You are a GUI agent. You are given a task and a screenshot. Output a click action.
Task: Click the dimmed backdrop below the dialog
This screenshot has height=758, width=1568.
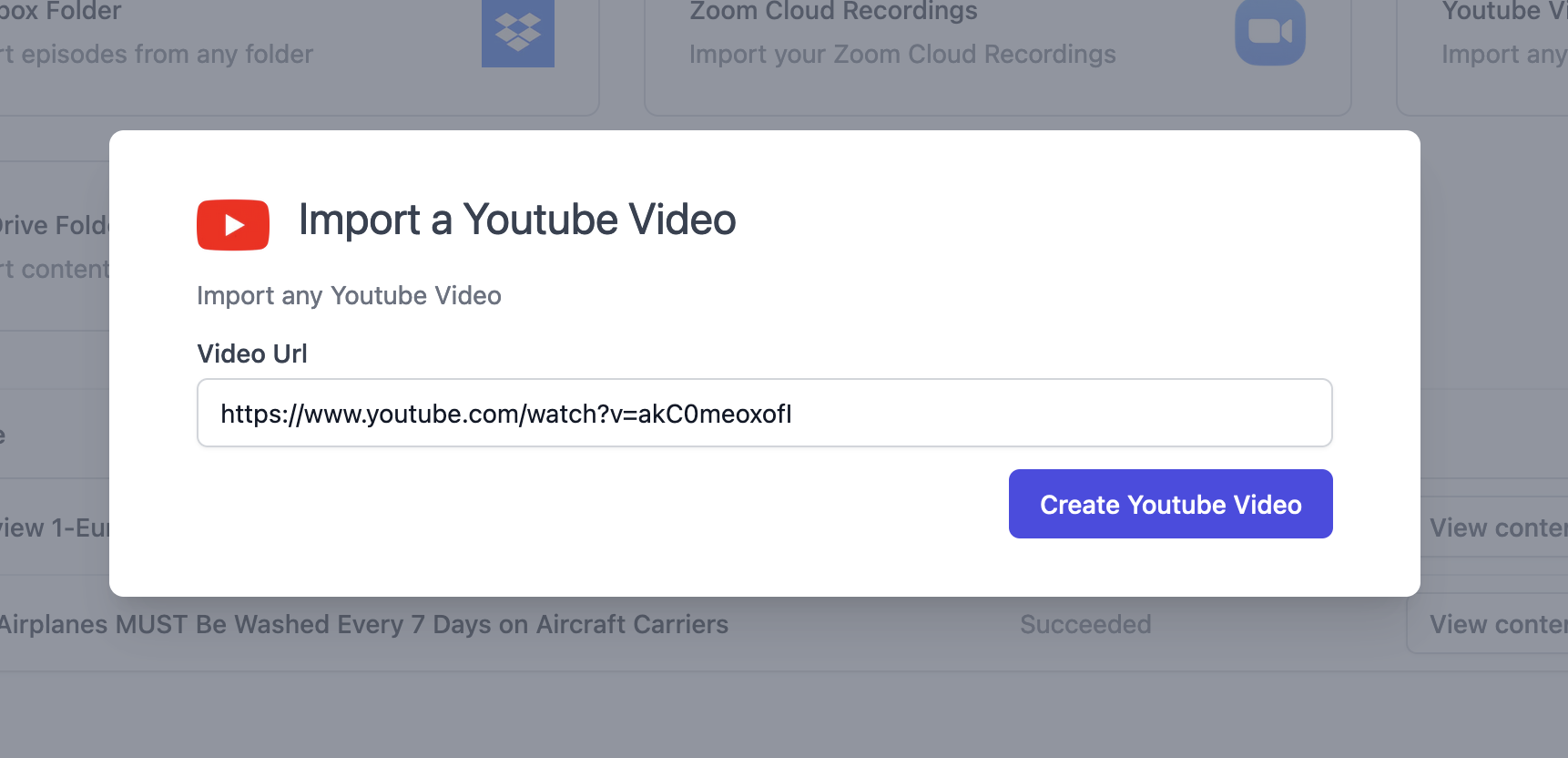[783, 711]
